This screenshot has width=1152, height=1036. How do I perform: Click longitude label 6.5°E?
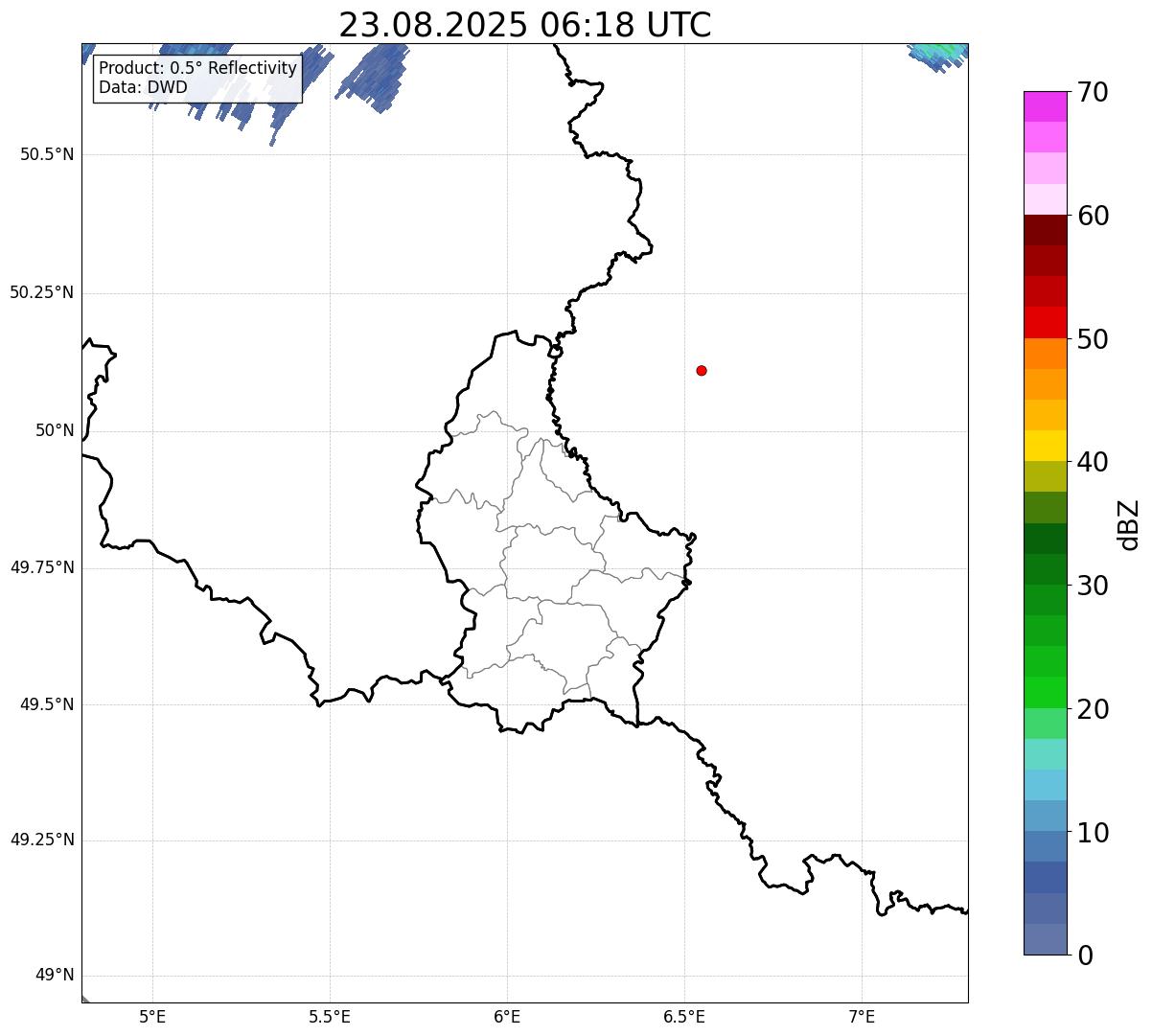pos(684,1016)
